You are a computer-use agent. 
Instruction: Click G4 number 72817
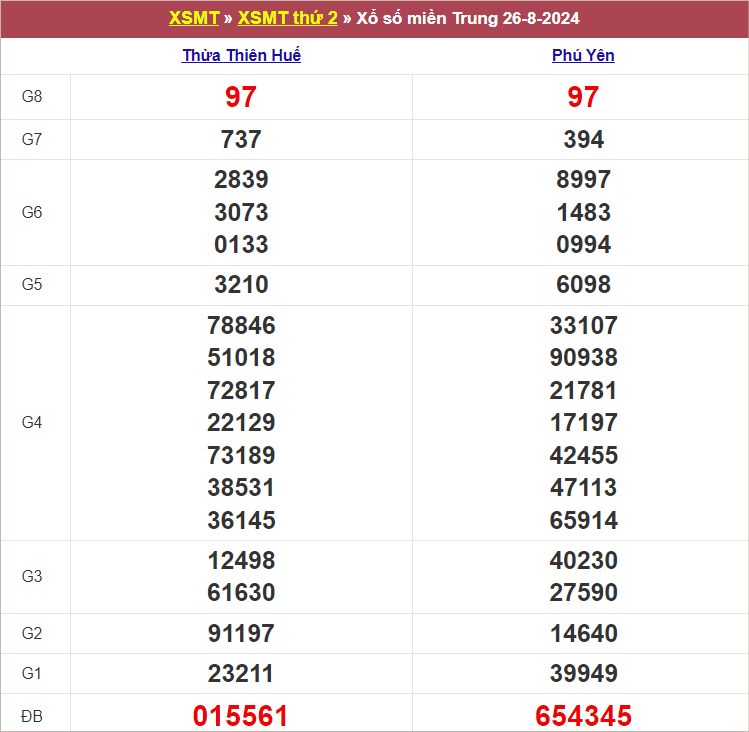coord(241,390)
